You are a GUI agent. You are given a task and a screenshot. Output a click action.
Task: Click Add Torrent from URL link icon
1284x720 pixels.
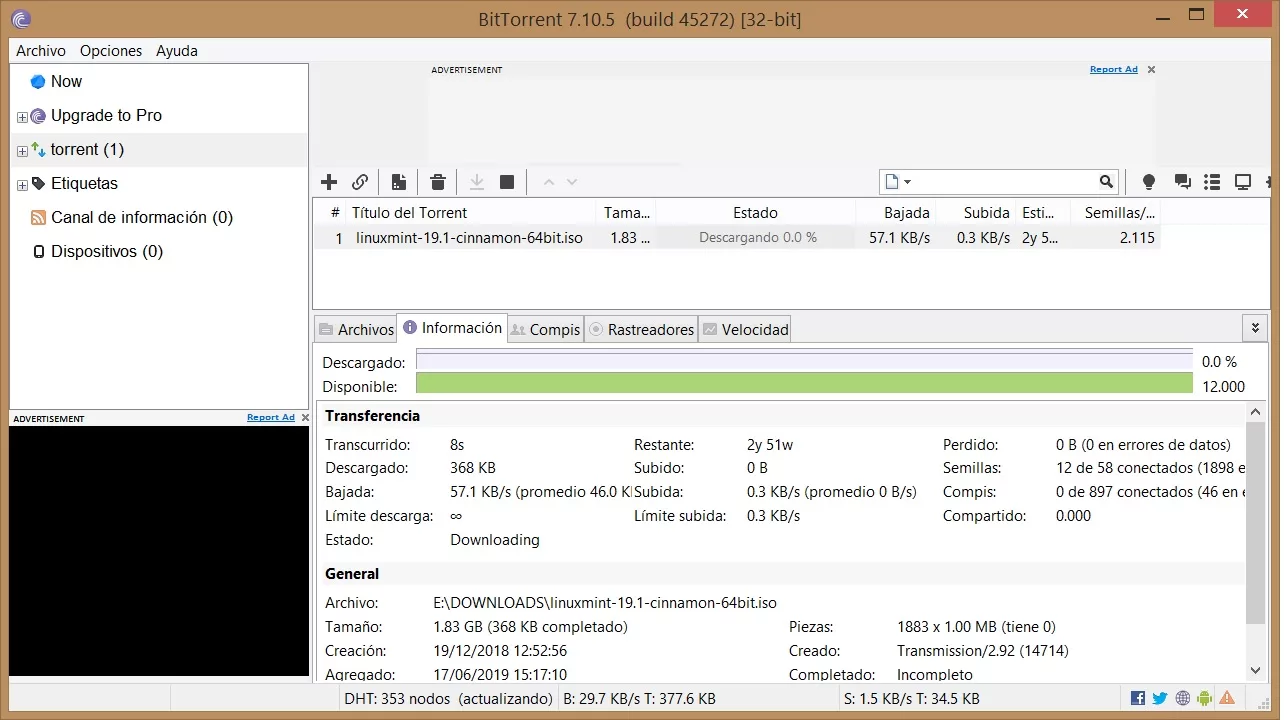point(360,182)
